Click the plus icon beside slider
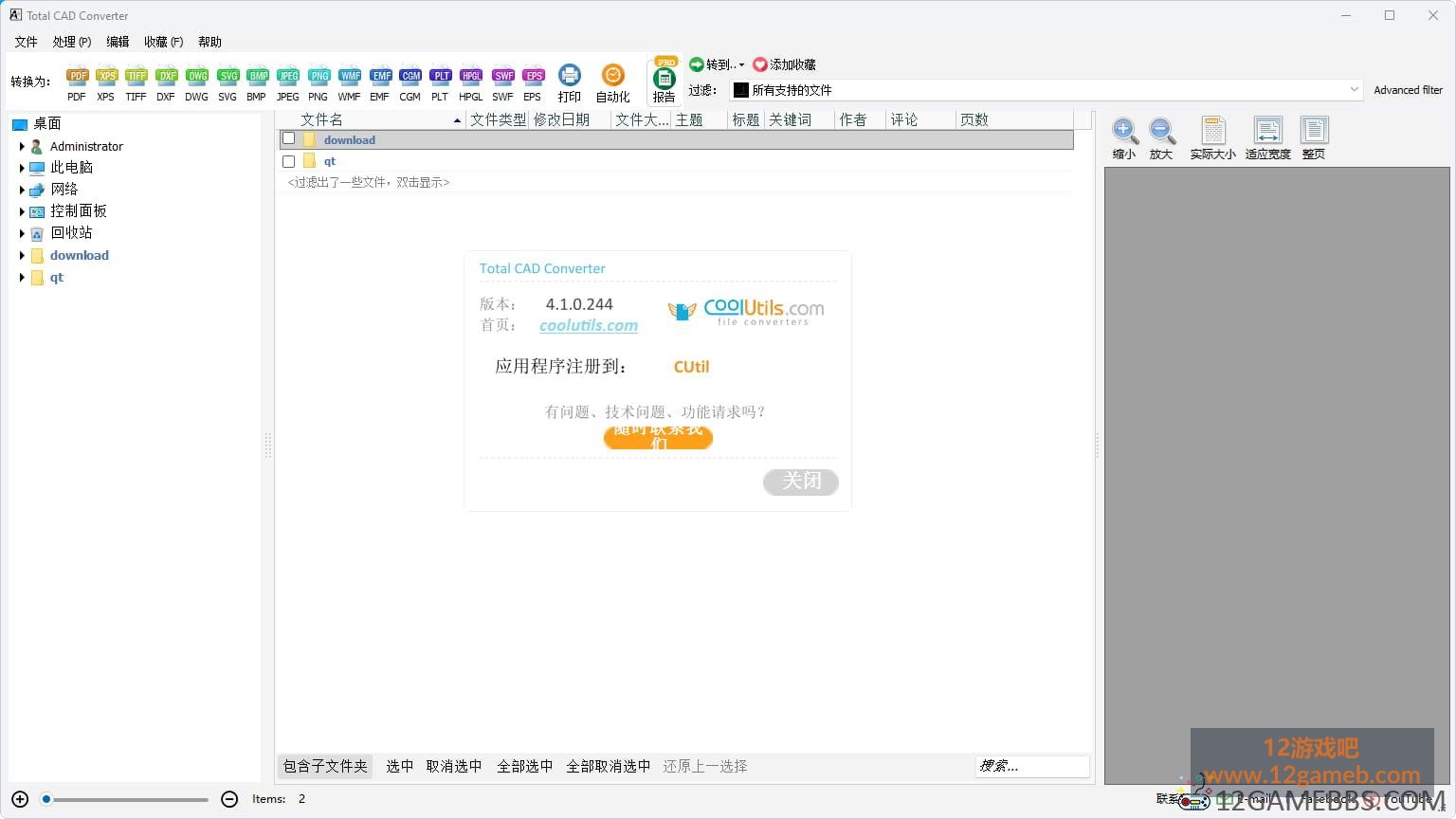Image resolution: width=1456 pixels, height=819 pixels. pos(20,799)
